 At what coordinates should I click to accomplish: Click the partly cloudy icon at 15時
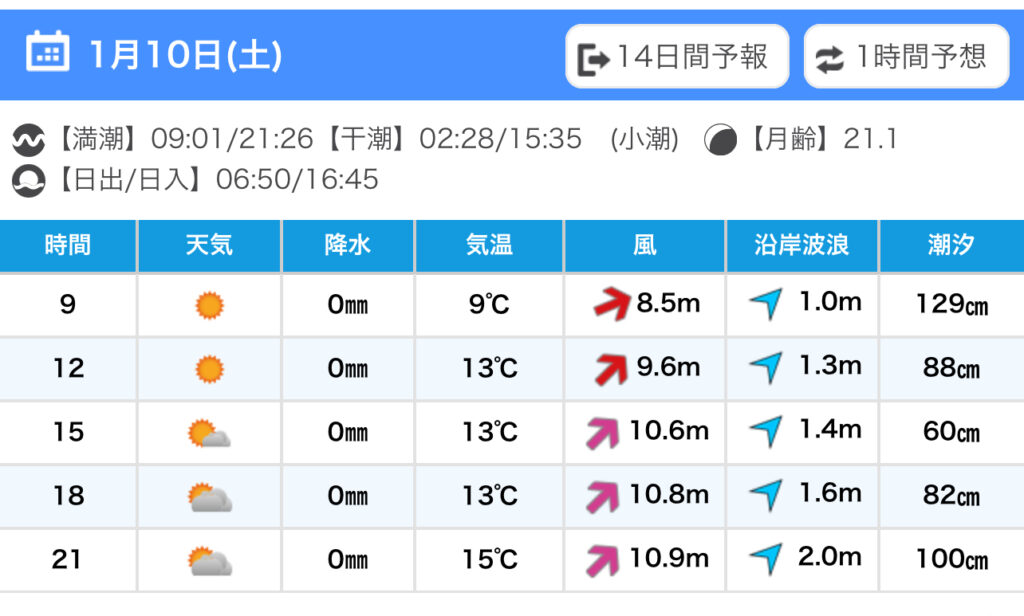(209, 433)
